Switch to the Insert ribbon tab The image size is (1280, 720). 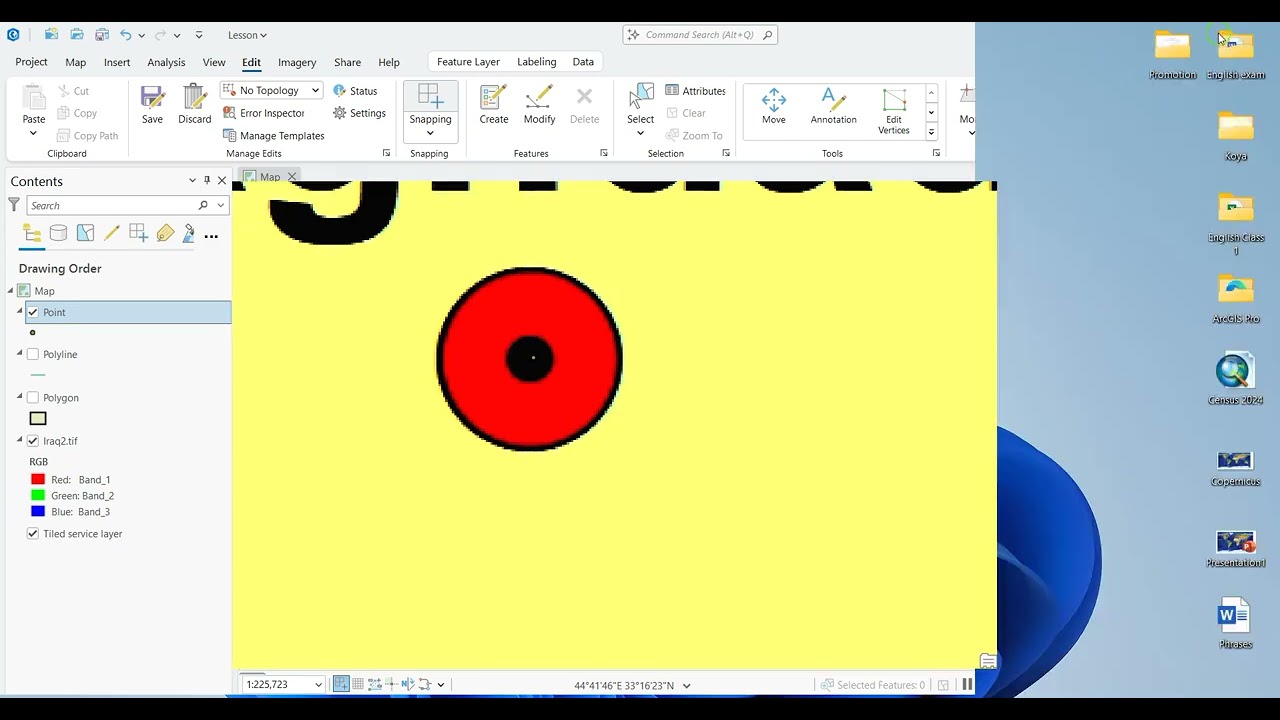pos(117,62)
